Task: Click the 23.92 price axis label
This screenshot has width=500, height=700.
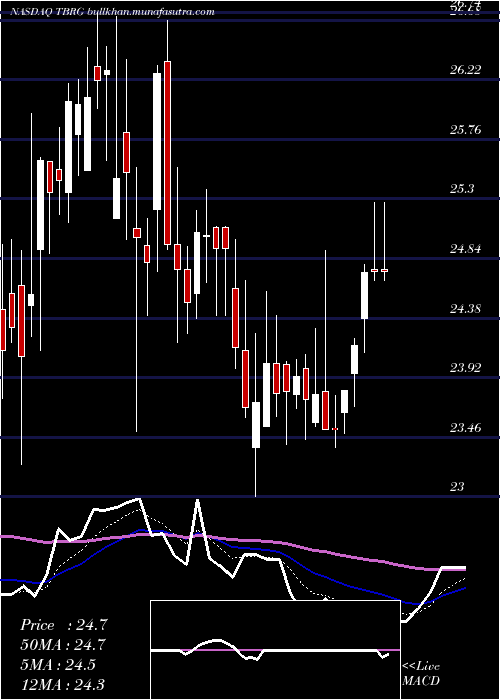Action: pyautogui.click(x=466, y=368)
